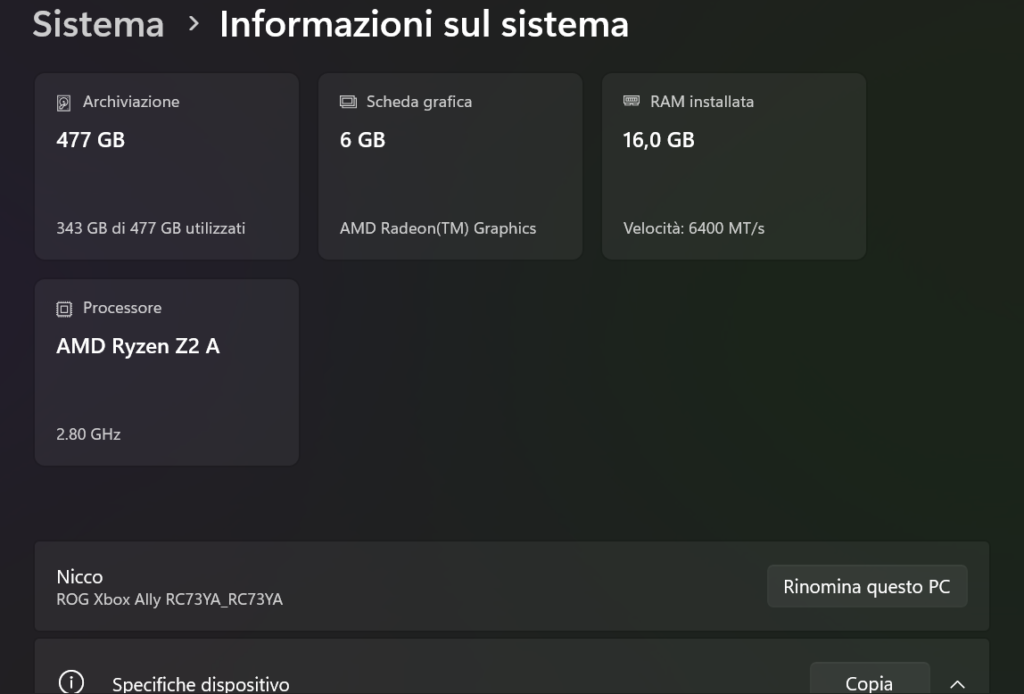Click the Scheda grafica monitor icon
This screenshot has width=1024, height=694.
[348, 102]
